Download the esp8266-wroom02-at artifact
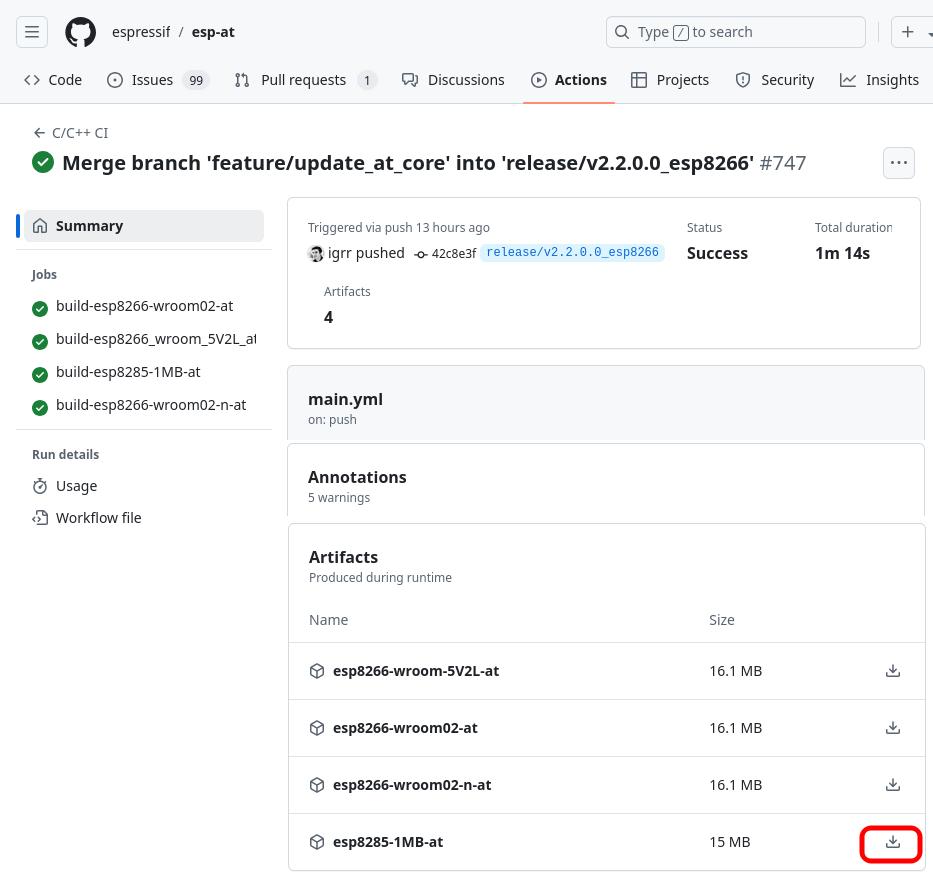933x877 pixels. 892,728
